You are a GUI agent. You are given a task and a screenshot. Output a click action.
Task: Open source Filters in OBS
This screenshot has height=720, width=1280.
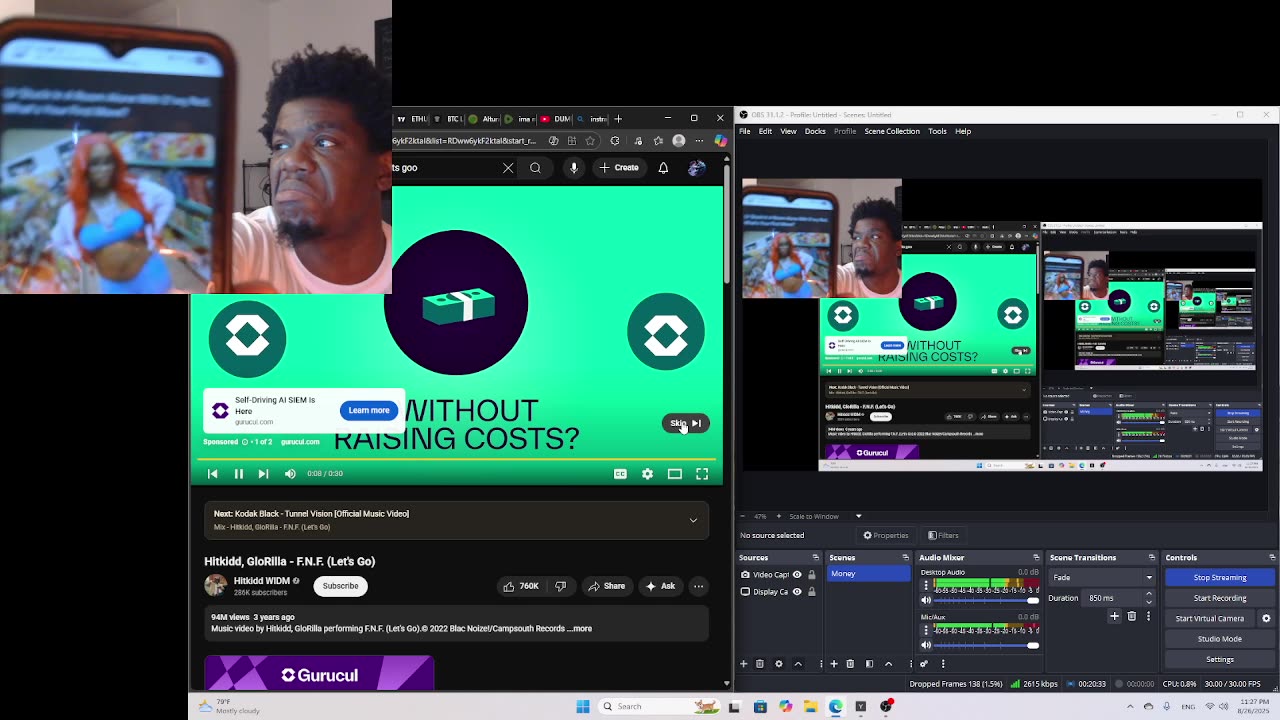(x=943, y=535)
